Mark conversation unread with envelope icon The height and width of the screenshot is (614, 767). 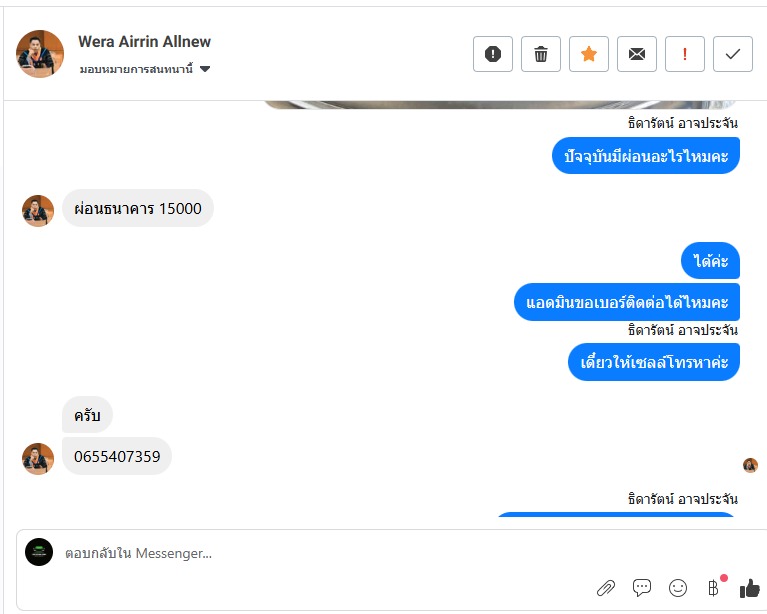[x=636, y=54]
